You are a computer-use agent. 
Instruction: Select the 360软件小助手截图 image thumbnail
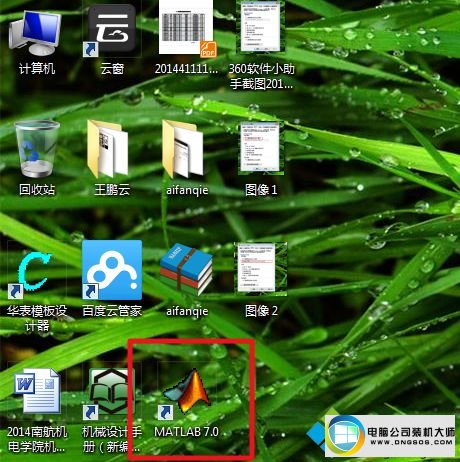tap(261, 27)
